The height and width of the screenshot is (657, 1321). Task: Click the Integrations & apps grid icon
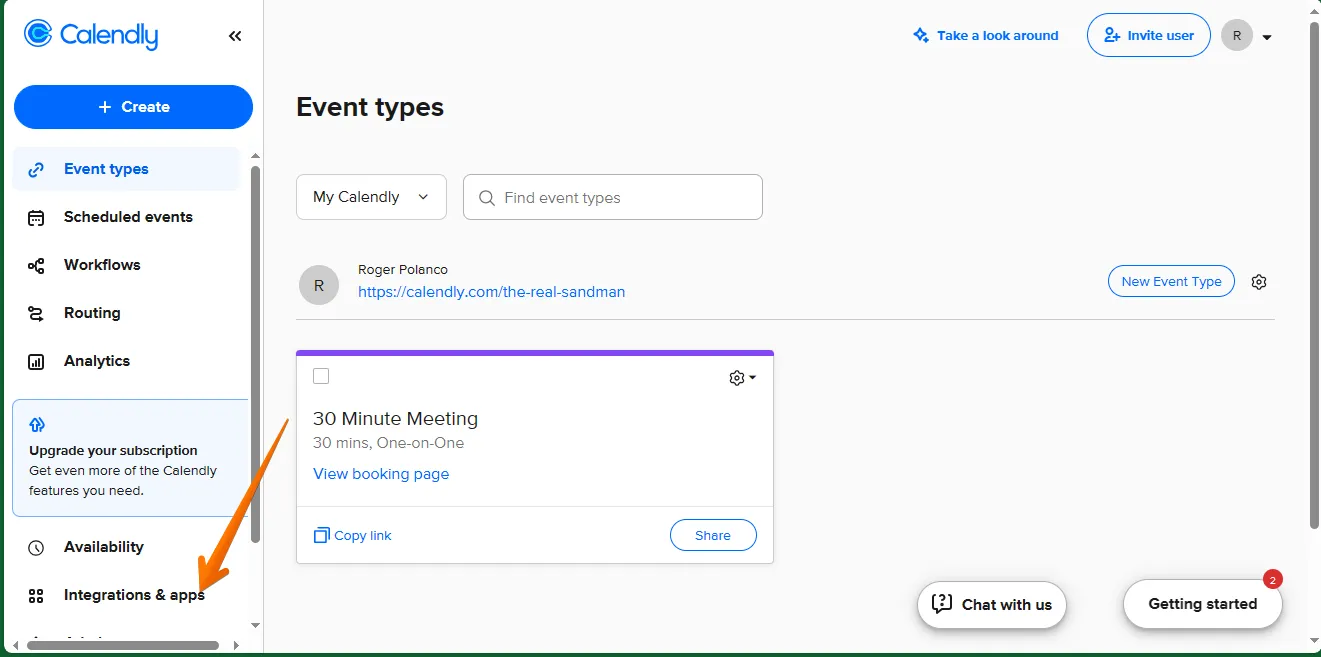tap(36, 596)
